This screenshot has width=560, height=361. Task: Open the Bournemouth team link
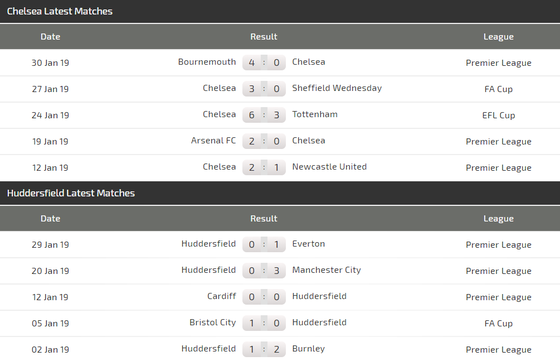tap(207, 62)
